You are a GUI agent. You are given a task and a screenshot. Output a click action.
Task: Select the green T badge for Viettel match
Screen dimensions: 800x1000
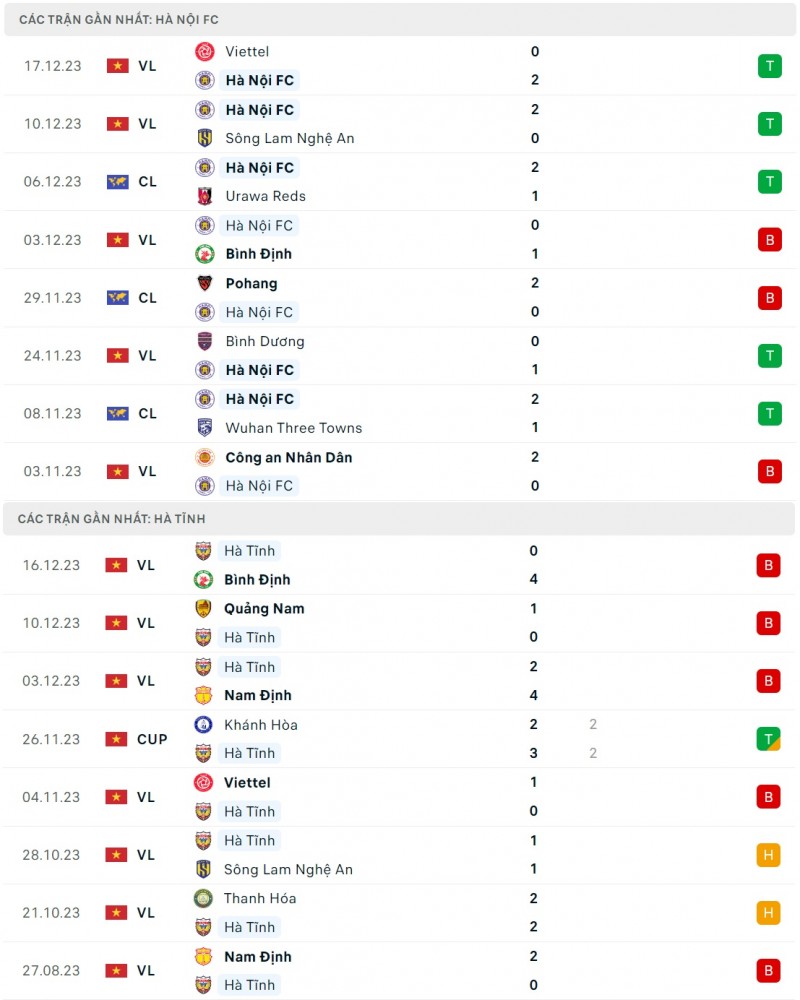(x=769, y=66)
